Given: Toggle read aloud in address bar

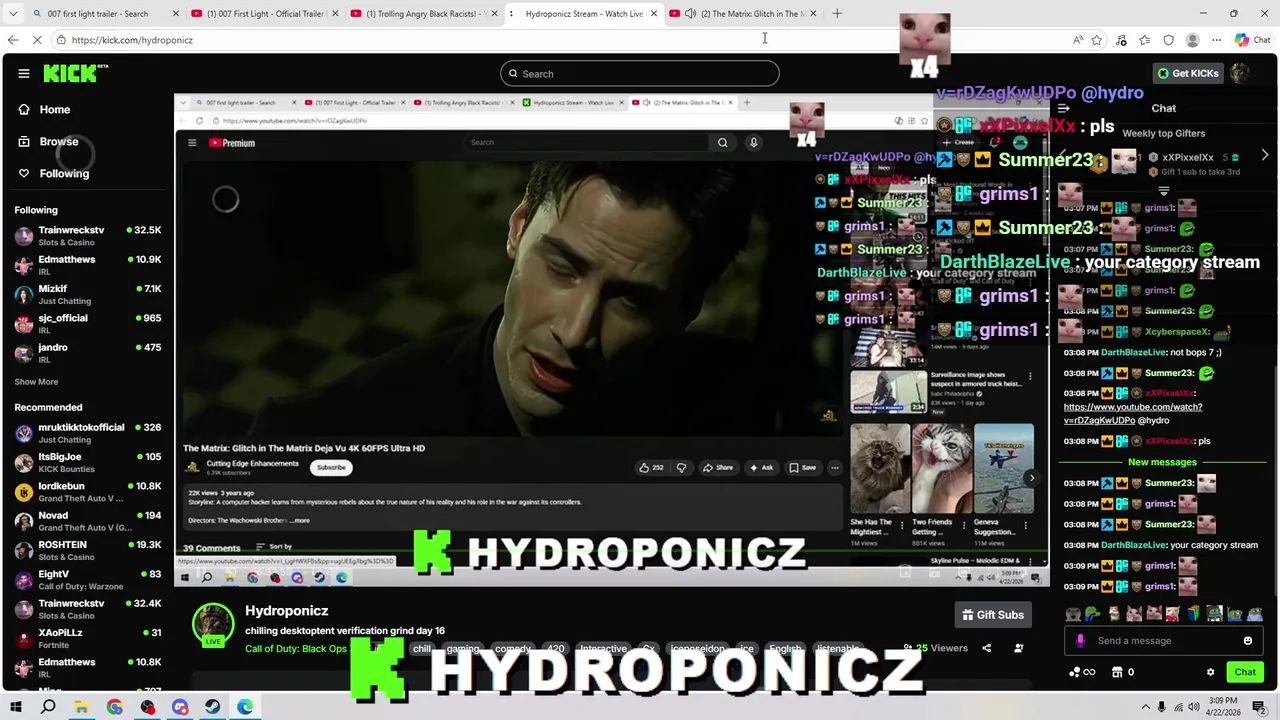Looking at the screenshot, I should [1078, 40].
